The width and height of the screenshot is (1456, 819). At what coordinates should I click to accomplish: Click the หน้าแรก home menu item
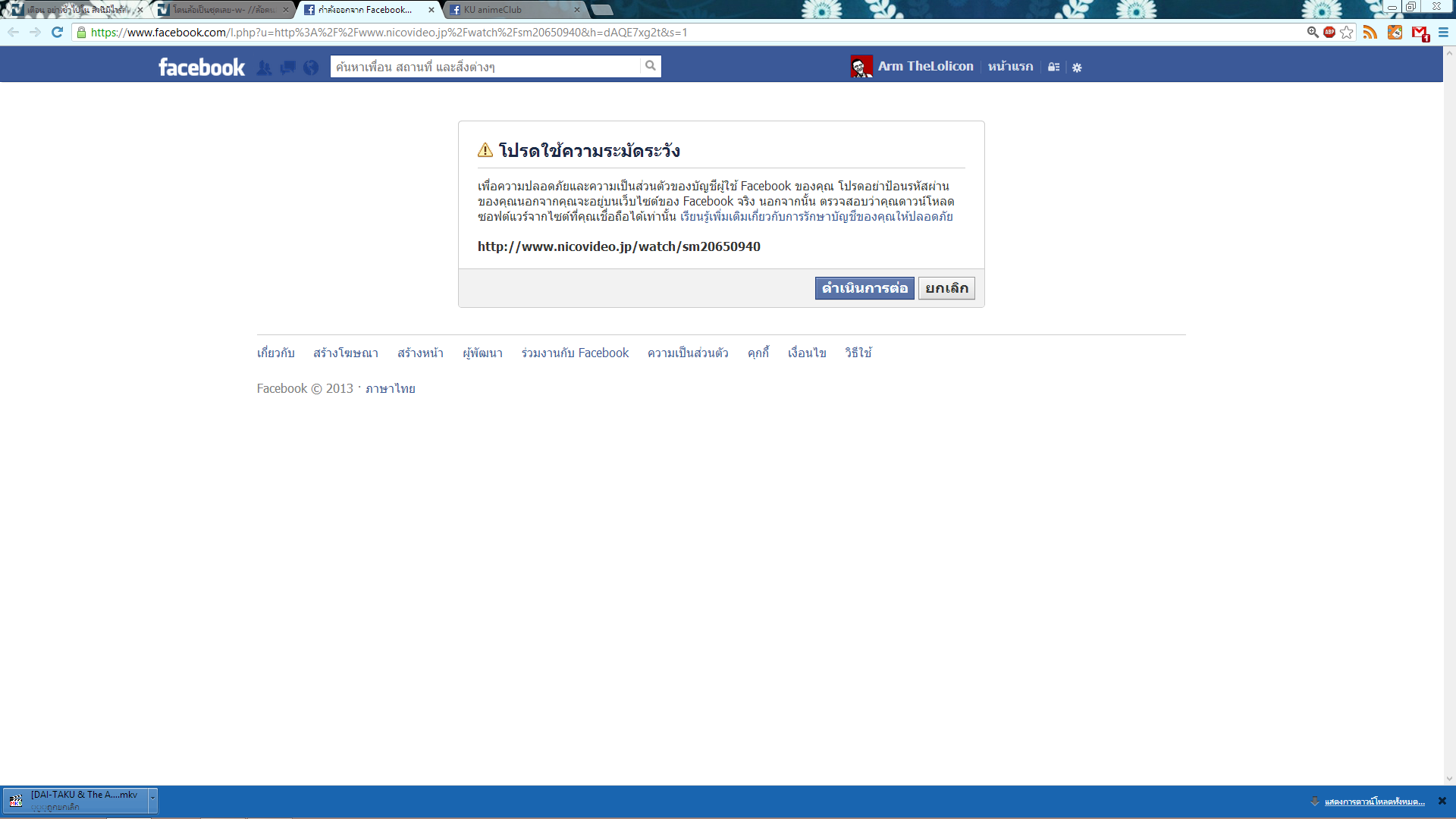(1010, 67)
